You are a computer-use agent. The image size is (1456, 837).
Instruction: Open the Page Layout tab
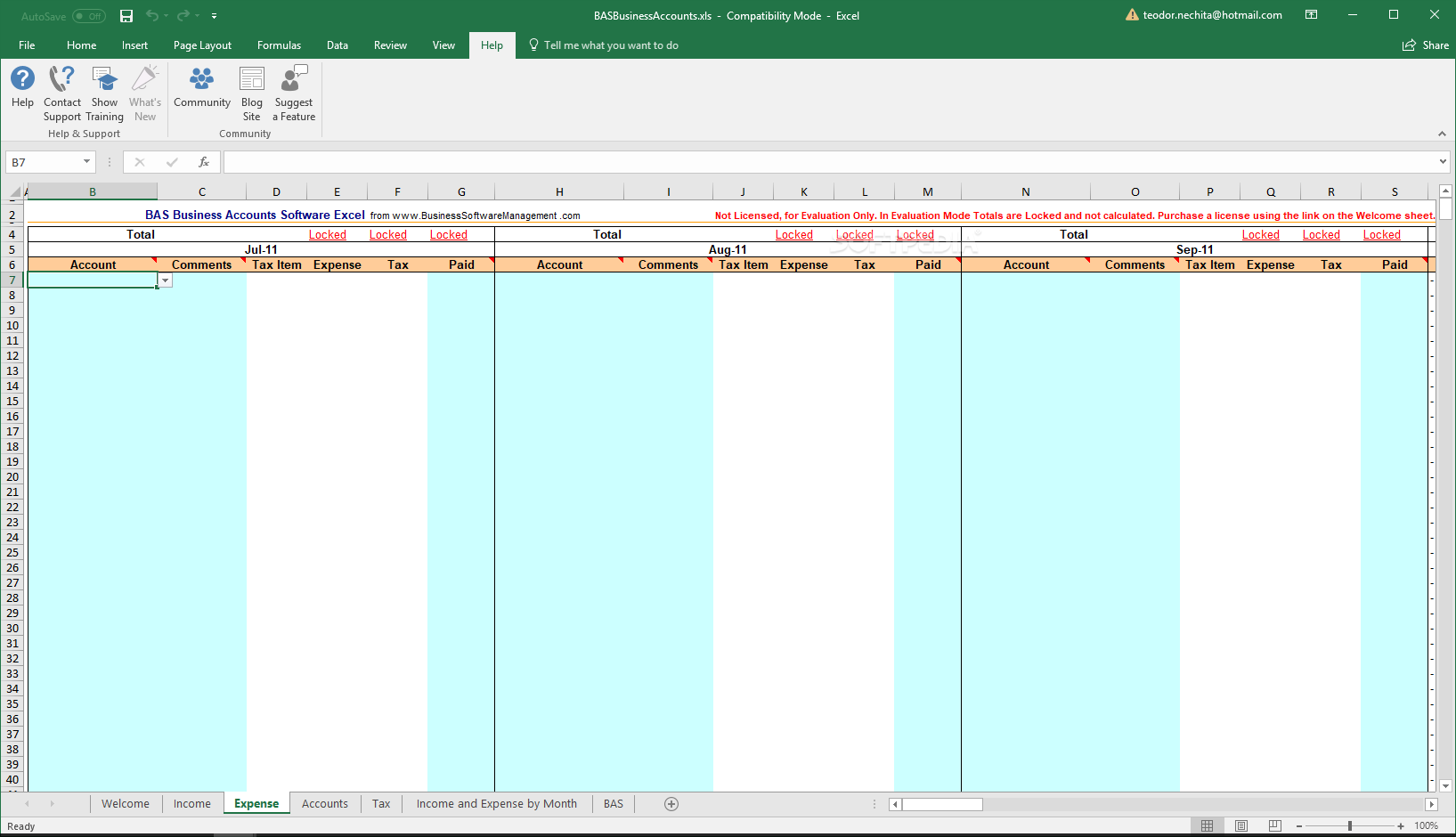[202, 45]
